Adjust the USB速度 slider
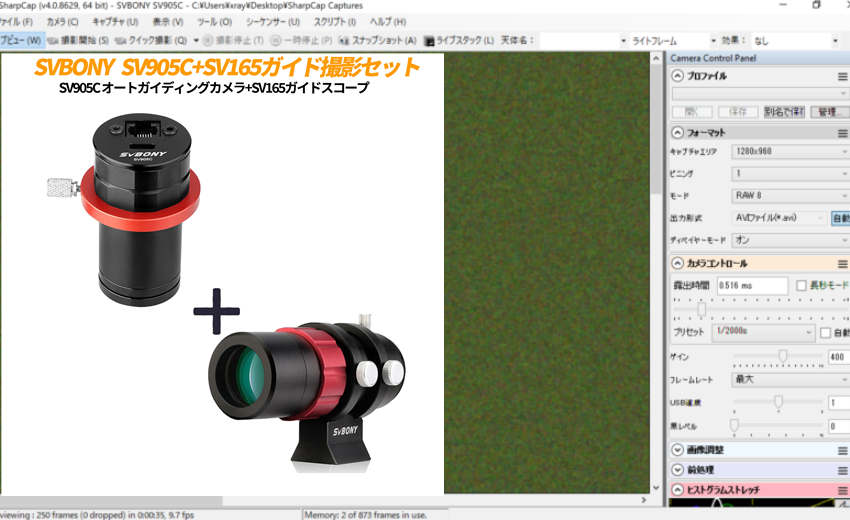Viewport: 850px width, 520px height. coord(778,402)
